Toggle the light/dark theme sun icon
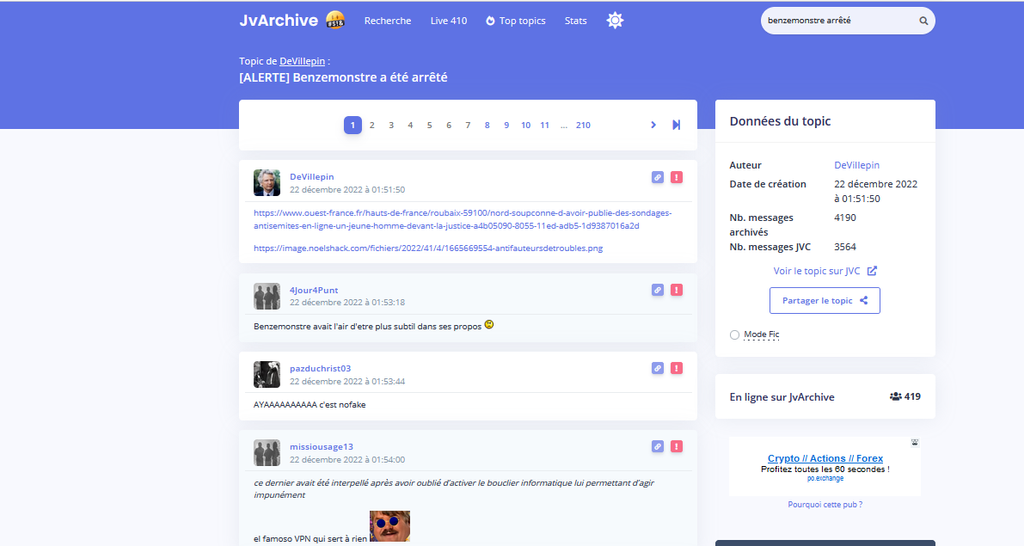Viewport: 1024px width, 546px height. click(615, 21)
